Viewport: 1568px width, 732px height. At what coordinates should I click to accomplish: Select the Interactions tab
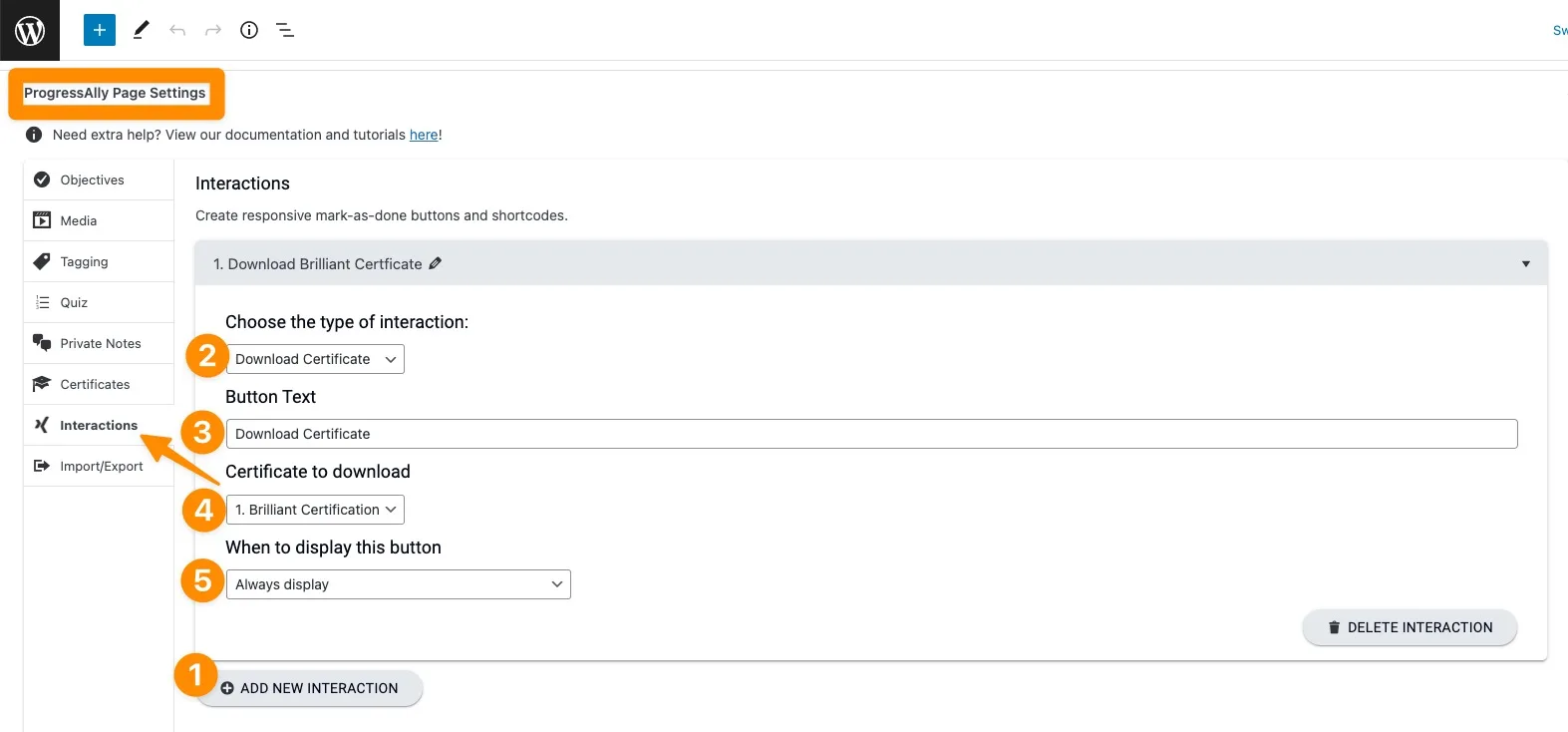tap(99, 425)
